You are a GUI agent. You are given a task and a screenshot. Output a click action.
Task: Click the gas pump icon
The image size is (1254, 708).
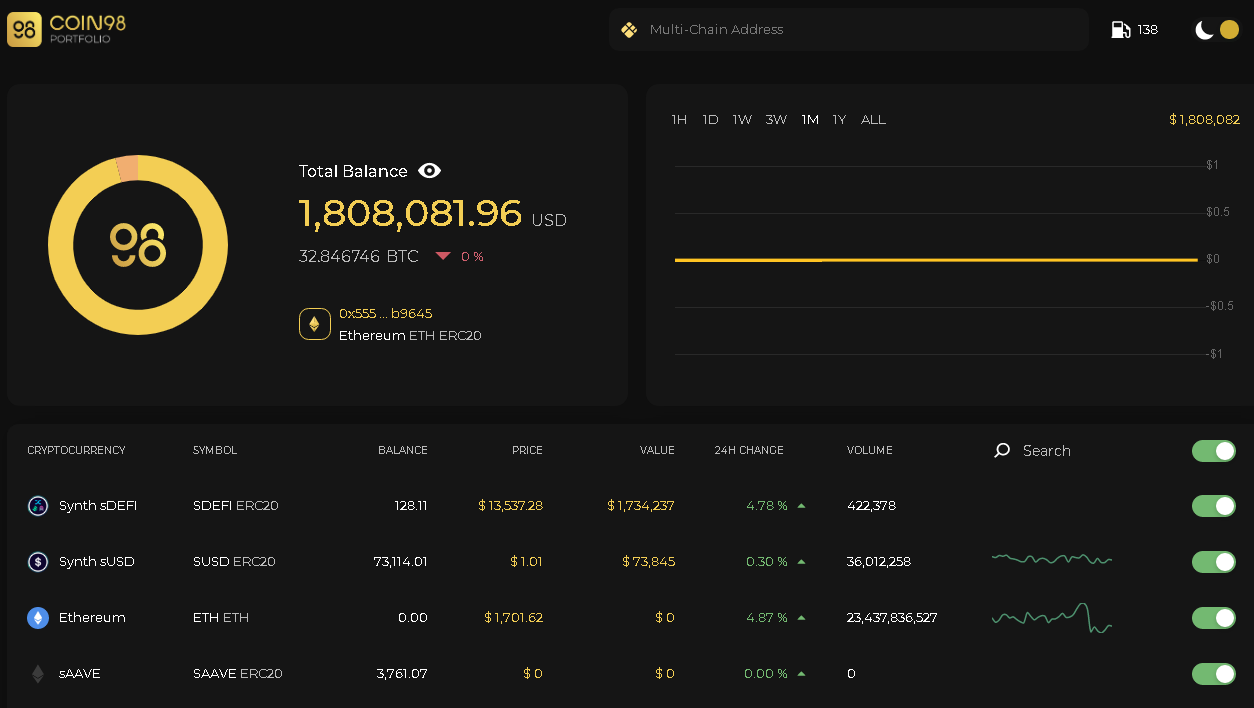[x=1121, y=30]
